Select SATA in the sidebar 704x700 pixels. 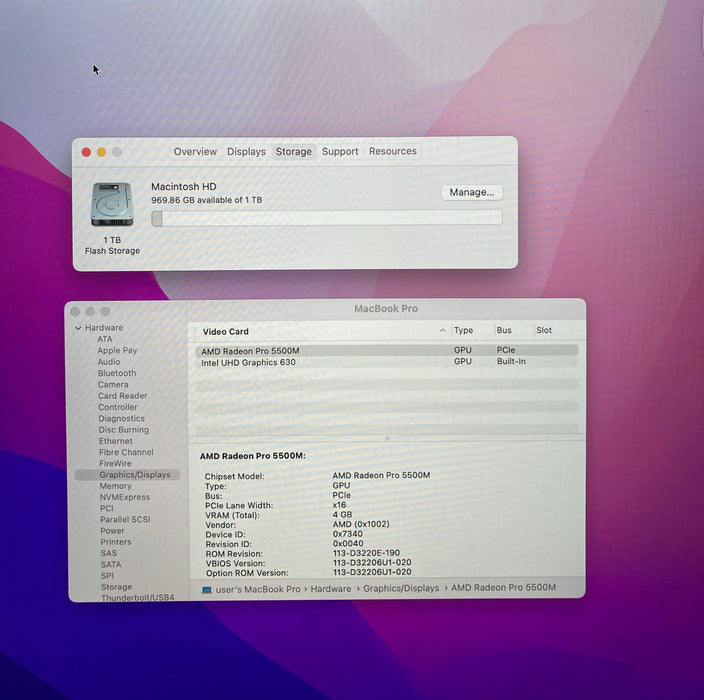(x=111, y=564)
